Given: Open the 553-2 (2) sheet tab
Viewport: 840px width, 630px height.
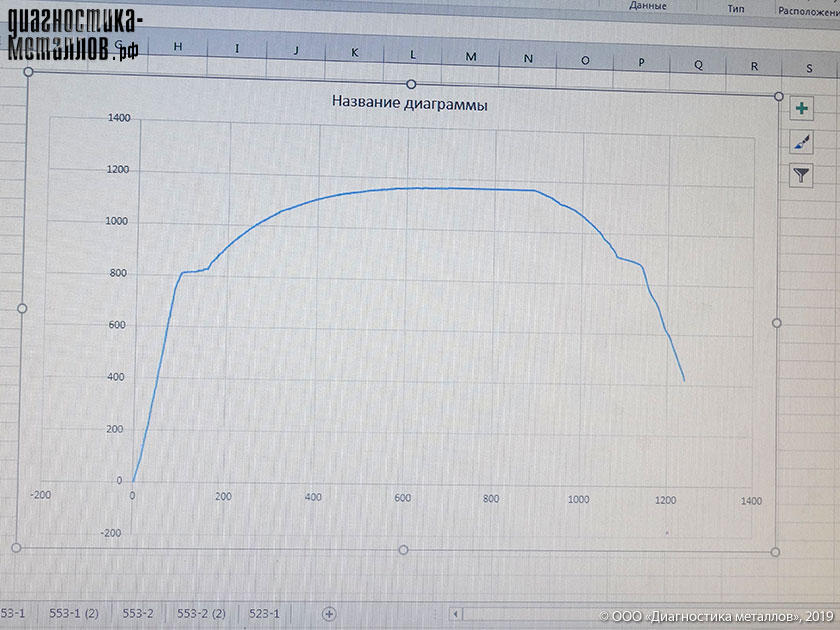Looking at the screenshot, I should coord(201,613).
